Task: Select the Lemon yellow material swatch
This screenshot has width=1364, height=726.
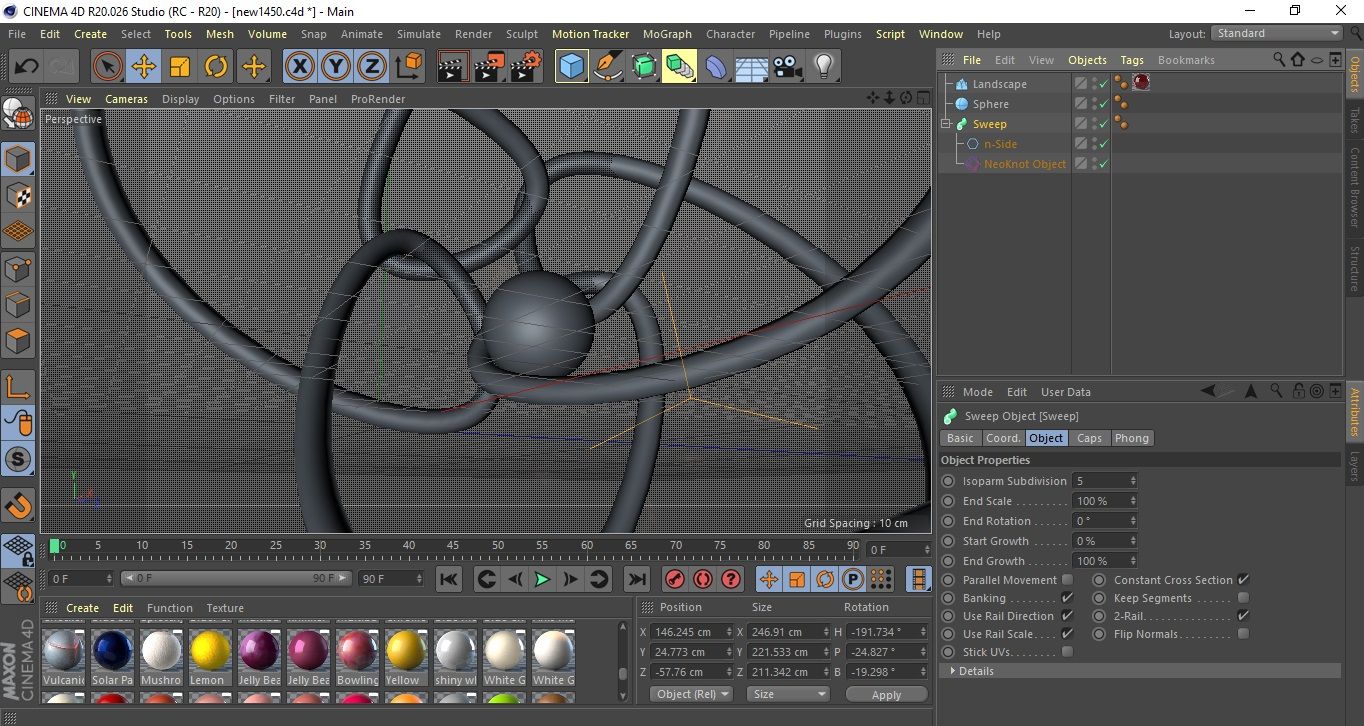Action: click(211, 650)
